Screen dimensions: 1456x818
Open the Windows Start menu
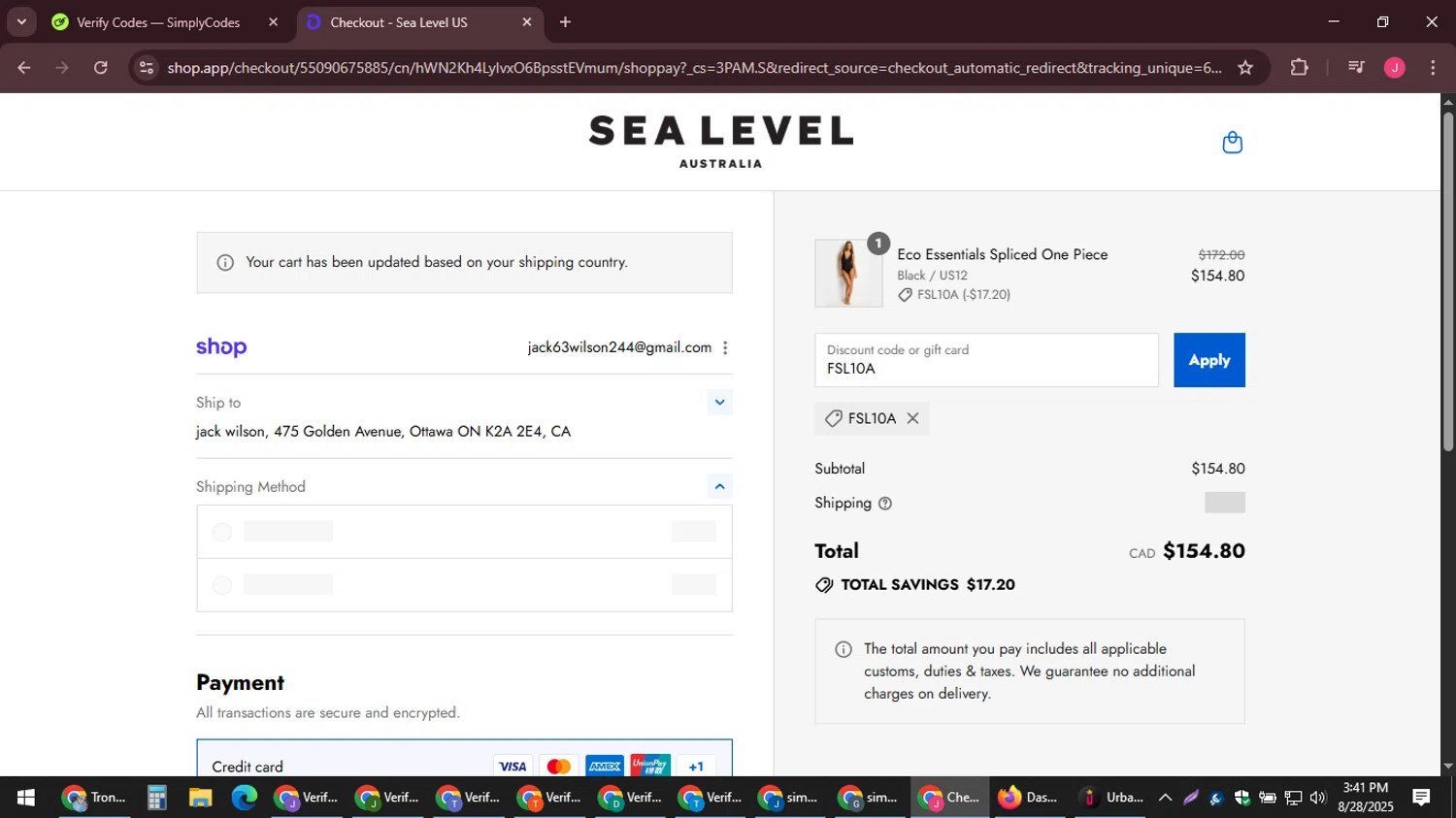pyautogui.click(x=26, y=798)
